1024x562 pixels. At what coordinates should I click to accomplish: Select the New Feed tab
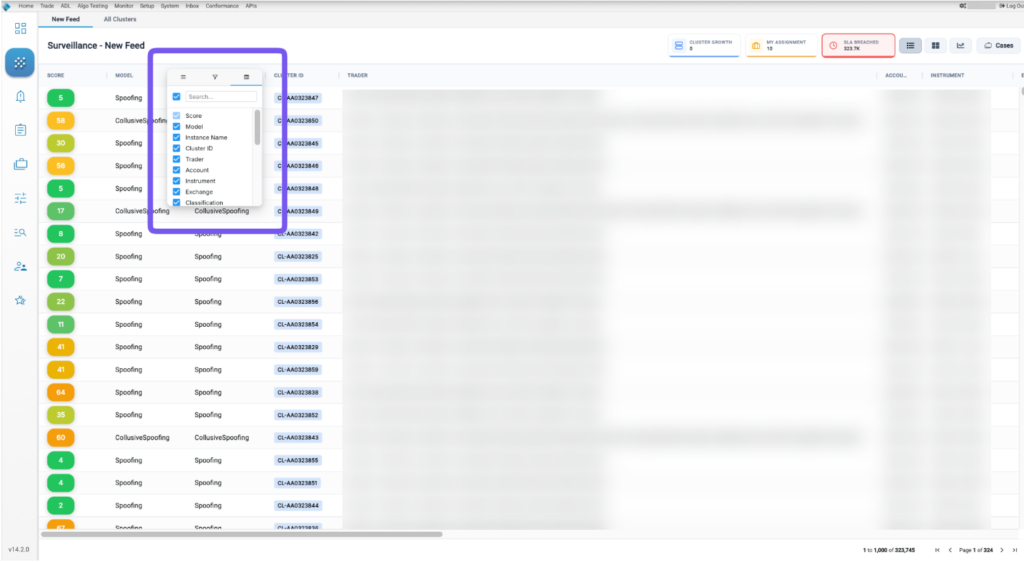65,20
